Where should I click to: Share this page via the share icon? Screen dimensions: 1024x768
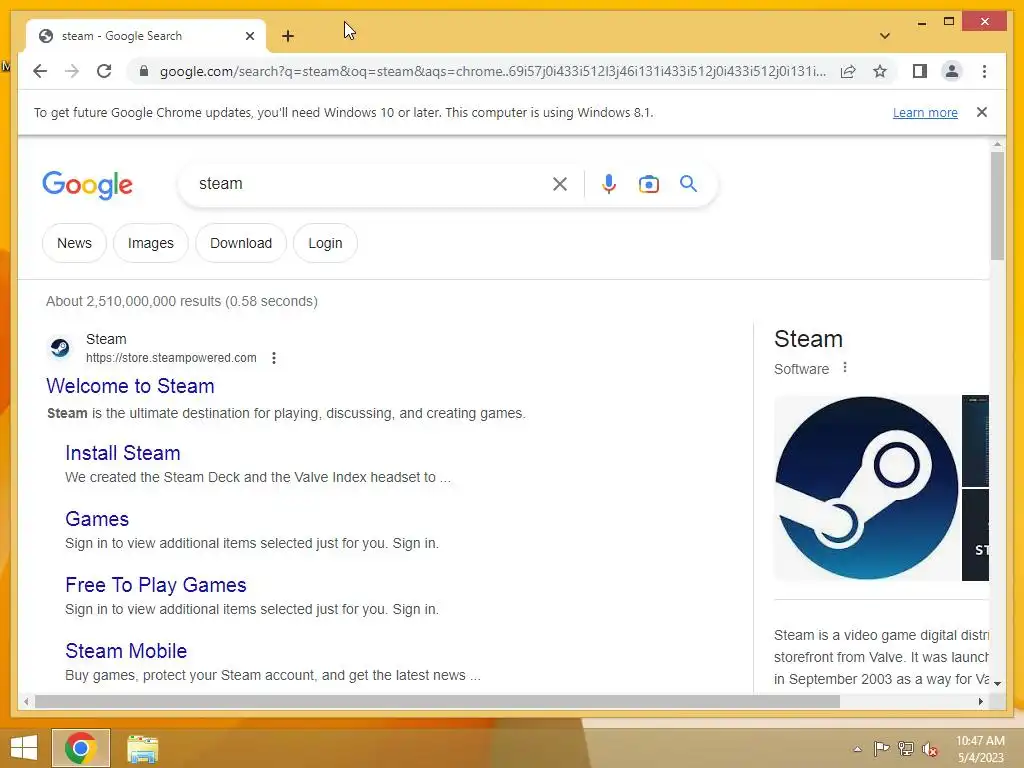[848, 71]
